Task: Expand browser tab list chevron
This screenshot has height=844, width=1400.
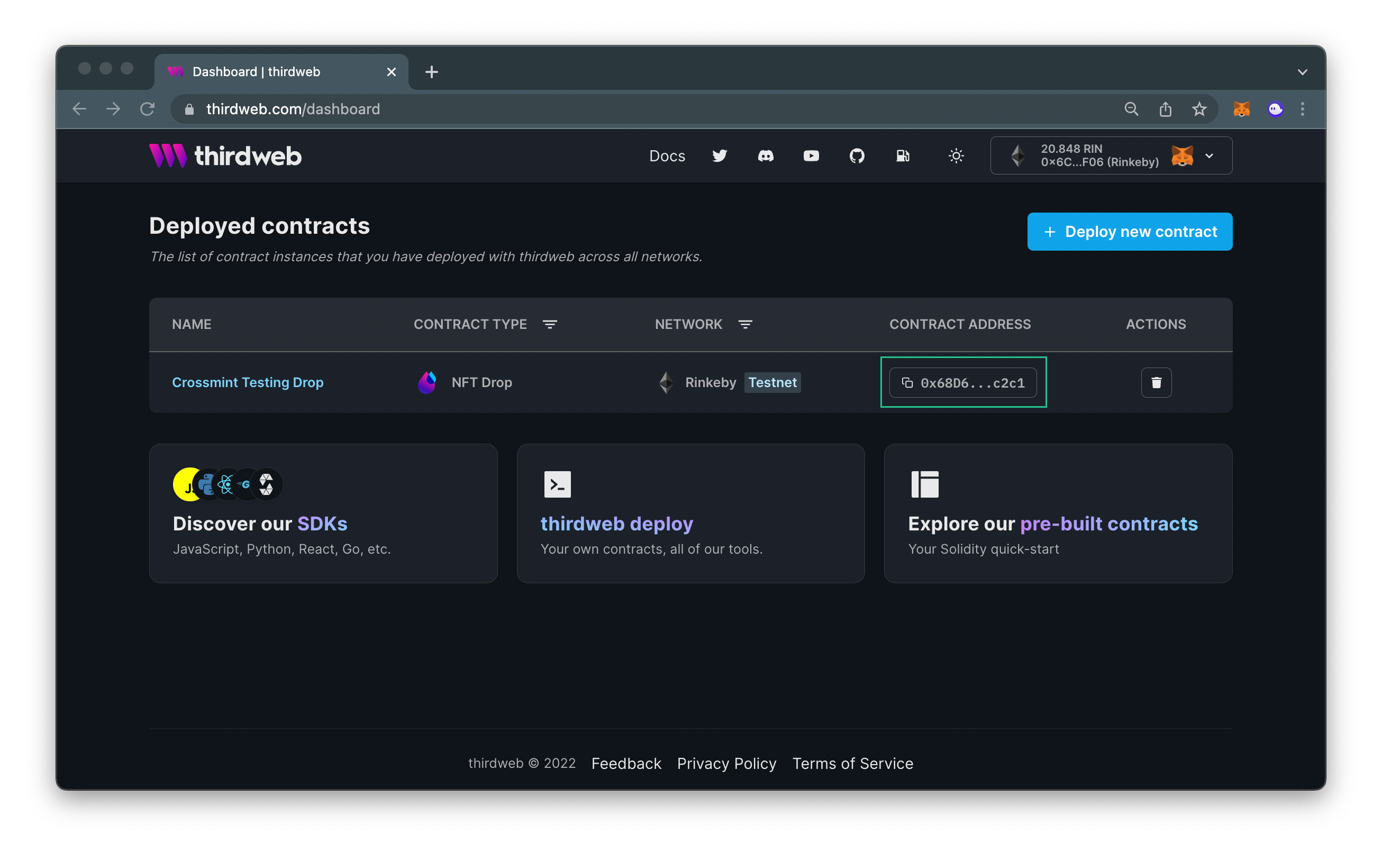Action: coord(1302,72)
